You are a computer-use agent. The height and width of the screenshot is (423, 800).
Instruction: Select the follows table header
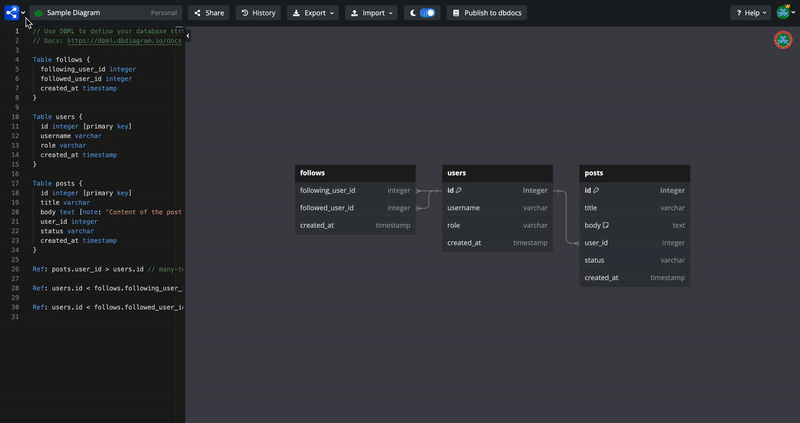tap(355, 173)
